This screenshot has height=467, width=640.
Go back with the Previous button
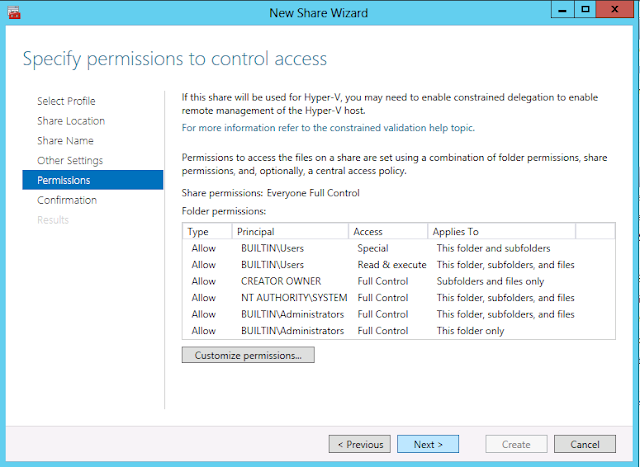point(360,444)
